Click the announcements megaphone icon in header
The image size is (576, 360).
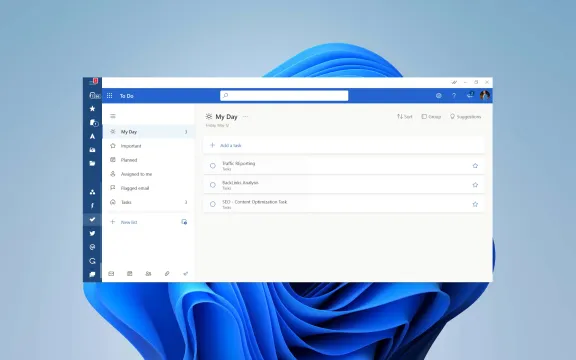470,95
